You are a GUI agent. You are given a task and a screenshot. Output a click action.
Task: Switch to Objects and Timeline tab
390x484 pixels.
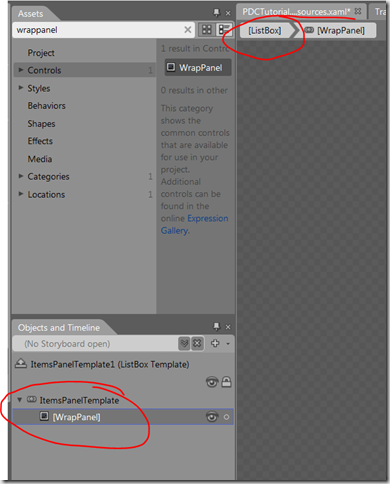click(59, 328)
